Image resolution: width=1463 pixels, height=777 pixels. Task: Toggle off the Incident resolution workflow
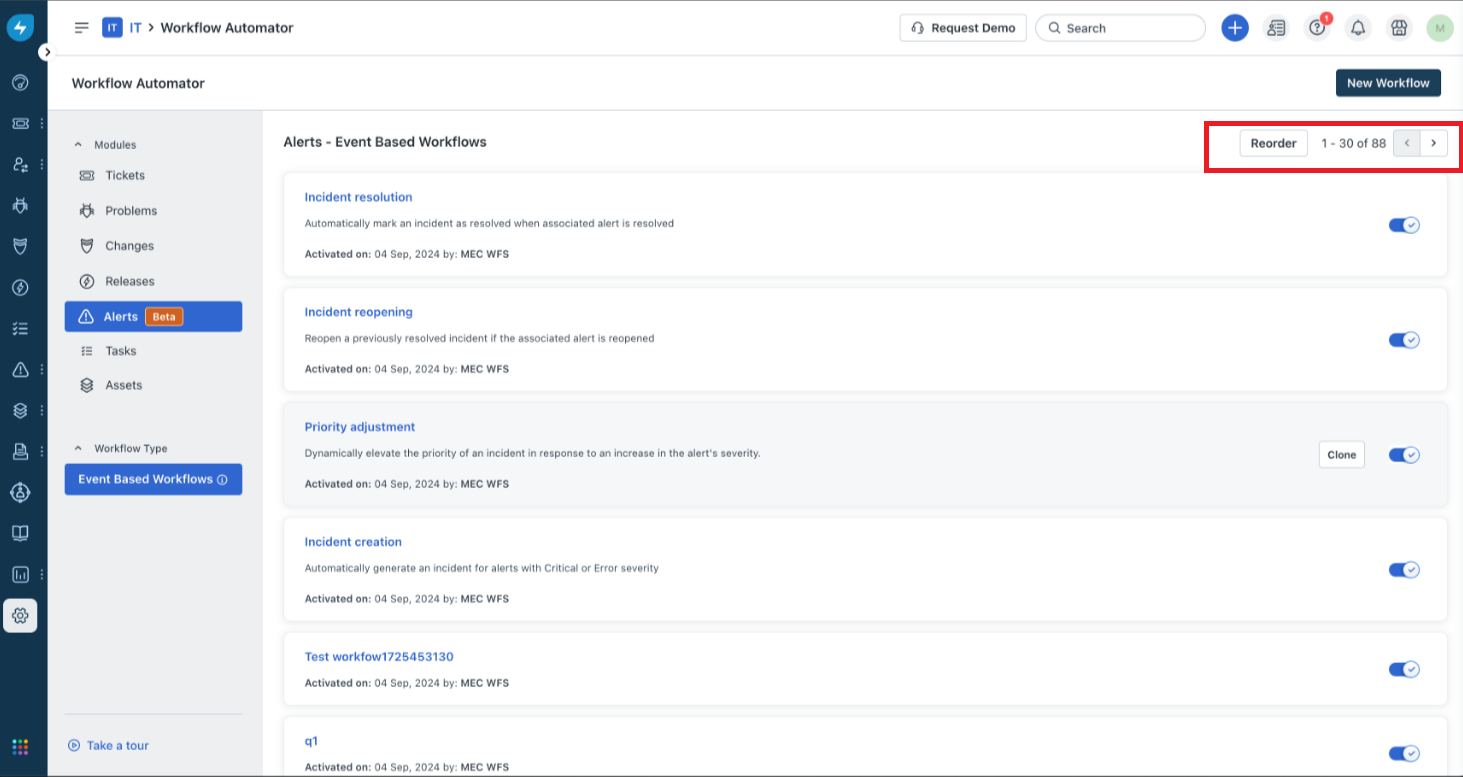(x=1404, y=225)
